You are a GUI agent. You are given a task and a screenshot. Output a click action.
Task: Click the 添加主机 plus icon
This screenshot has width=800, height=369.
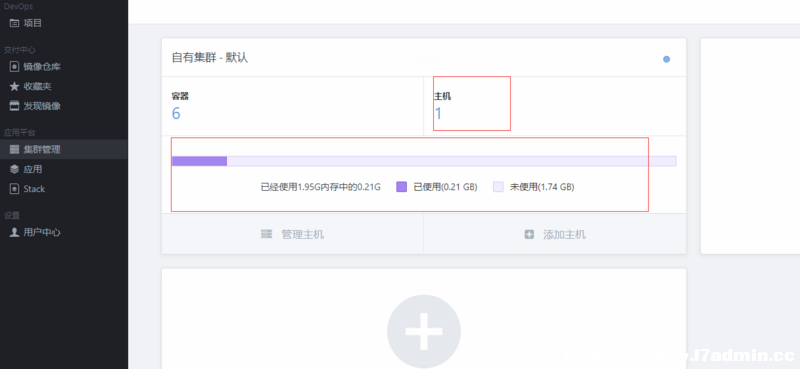pos(529,234)
